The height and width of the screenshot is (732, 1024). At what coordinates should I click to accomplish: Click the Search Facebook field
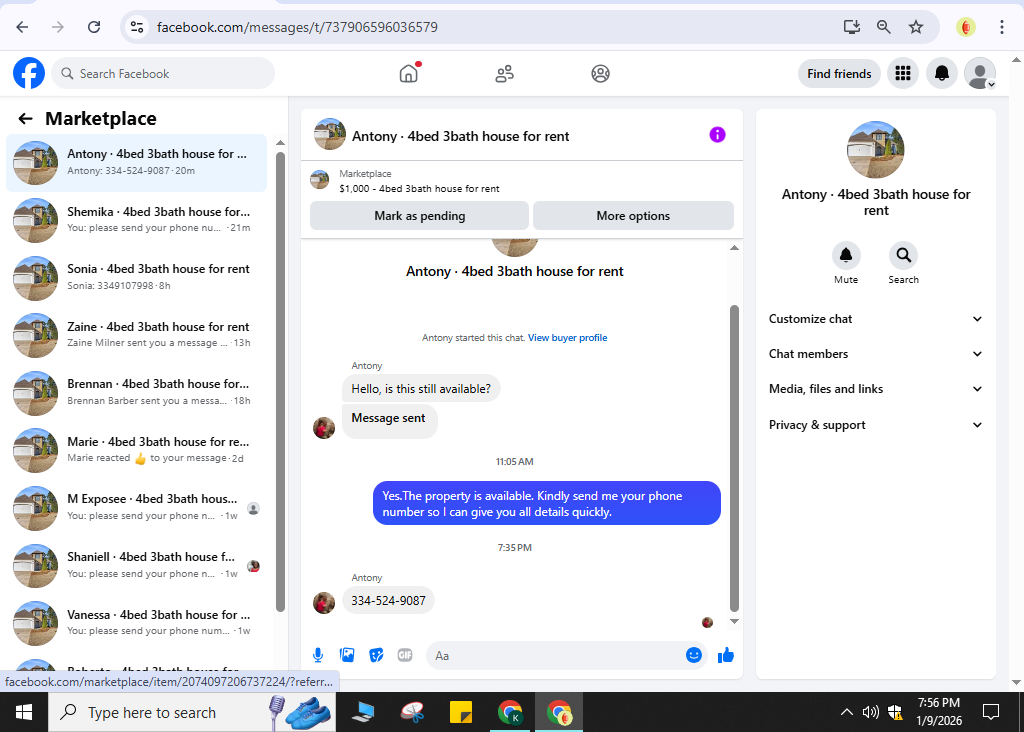pyautogui.click(x=163, y=74)
